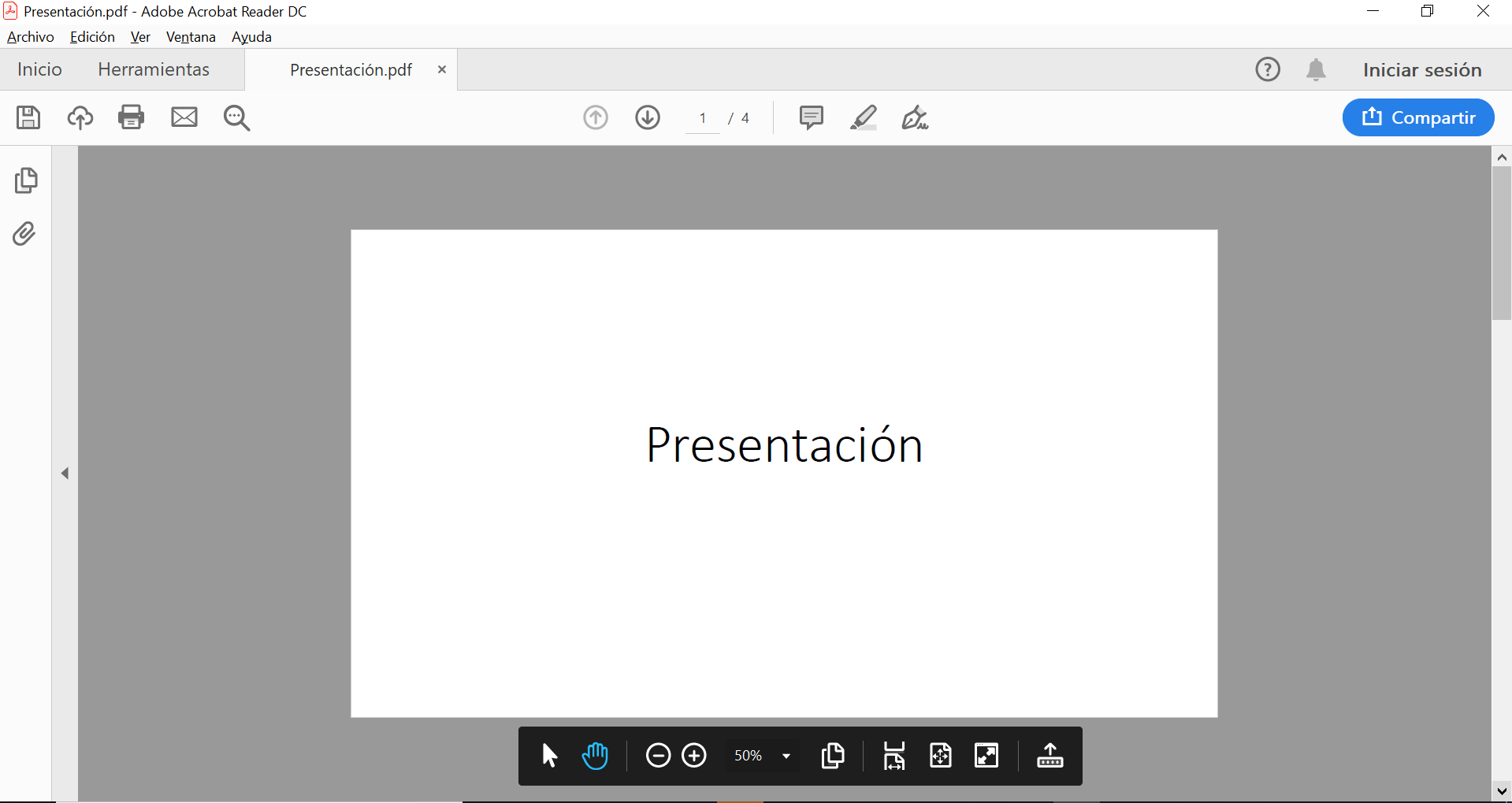
Task: Send file by email envelope icon
Action: click(x=184, y=117)
